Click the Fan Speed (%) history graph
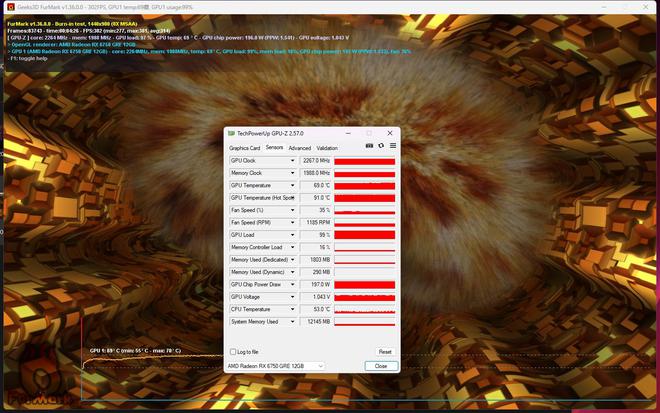 coord(365,210)
